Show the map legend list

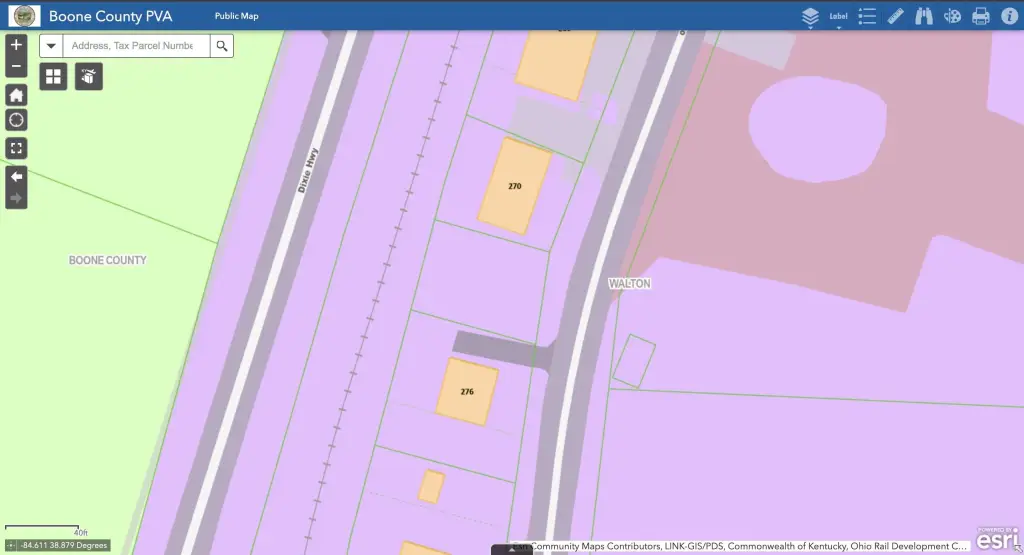pos(867,16)
